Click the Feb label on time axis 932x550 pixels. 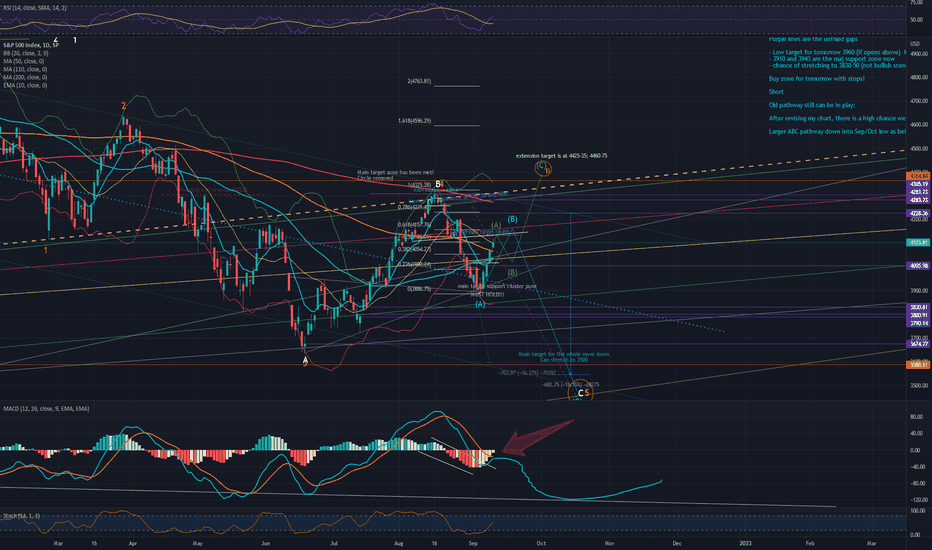(810, 543)
